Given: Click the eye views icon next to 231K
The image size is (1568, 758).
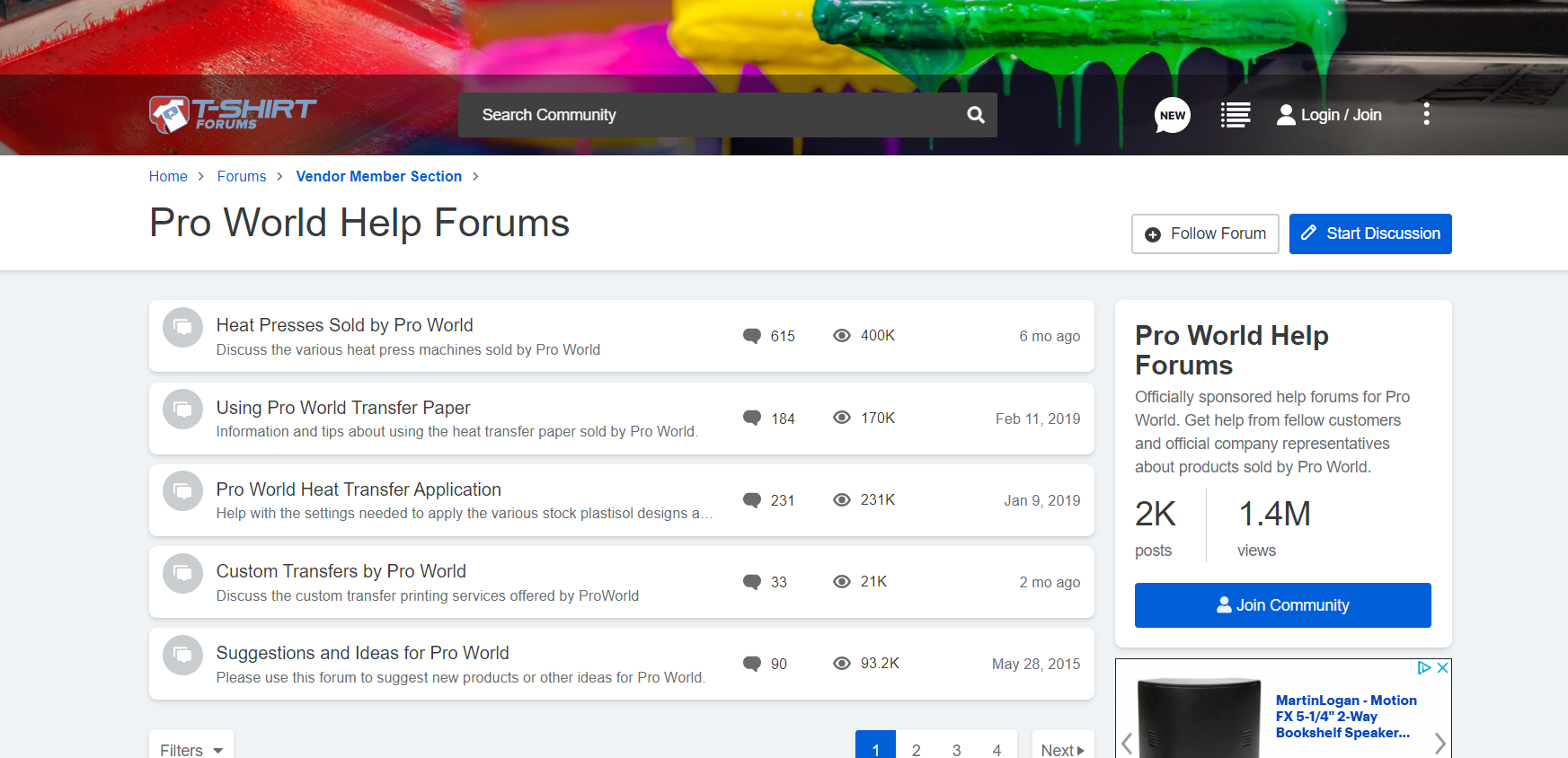Looking at the screenshot, I should (842, 499).
